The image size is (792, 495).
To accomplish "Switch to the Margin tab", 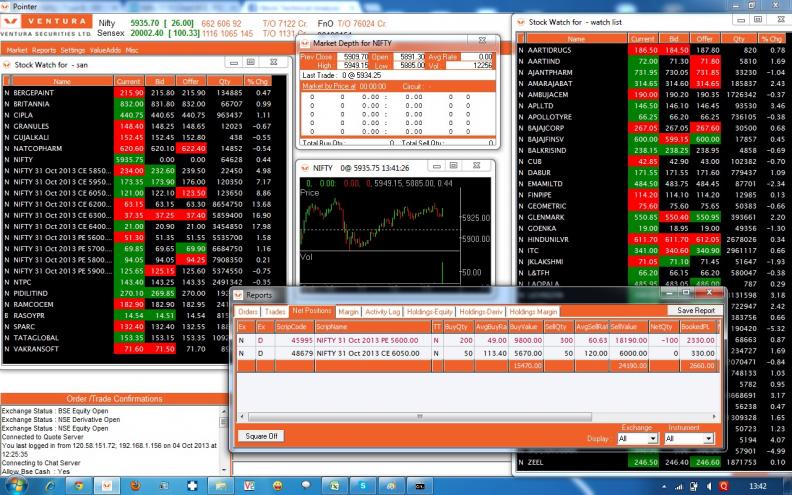I will [348, 312].
